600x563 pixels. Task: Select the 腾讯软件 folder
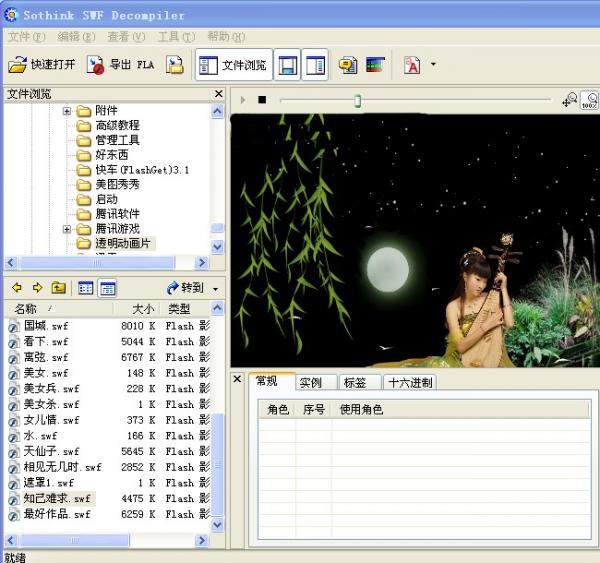pyautogui.click(x=117, y=214)
